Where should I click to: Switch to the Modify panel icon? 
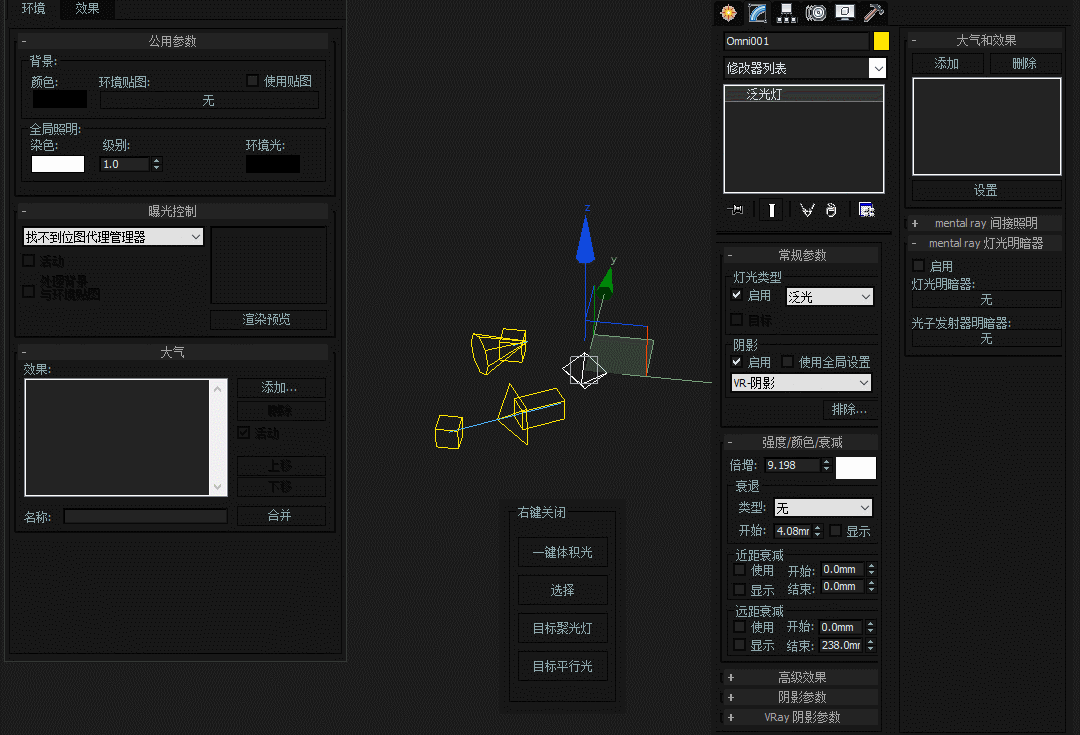[x=758, y=12]
